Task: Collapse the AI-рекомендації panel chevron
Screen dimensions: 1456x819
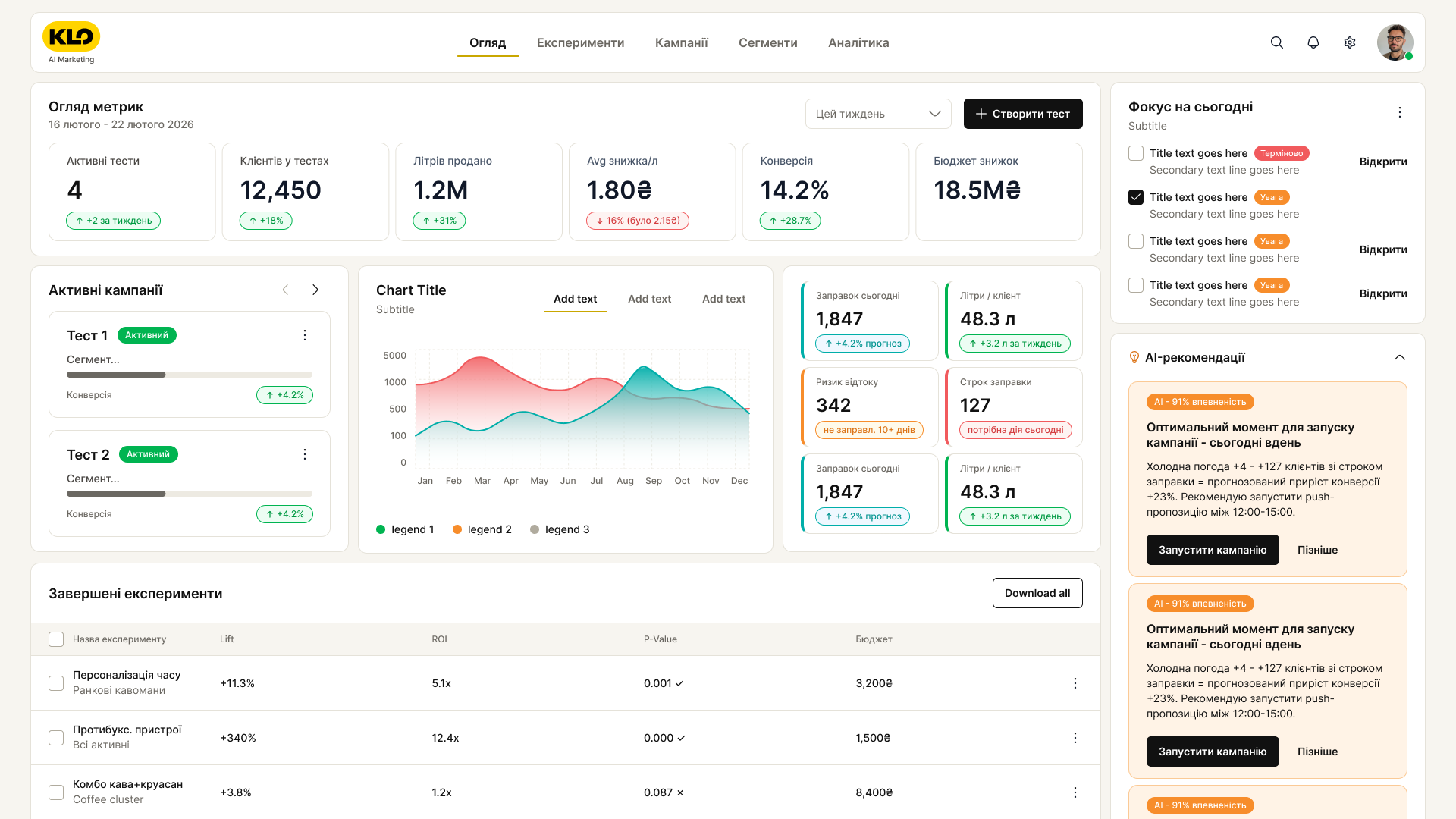Action: click(x=1400, y=357)
